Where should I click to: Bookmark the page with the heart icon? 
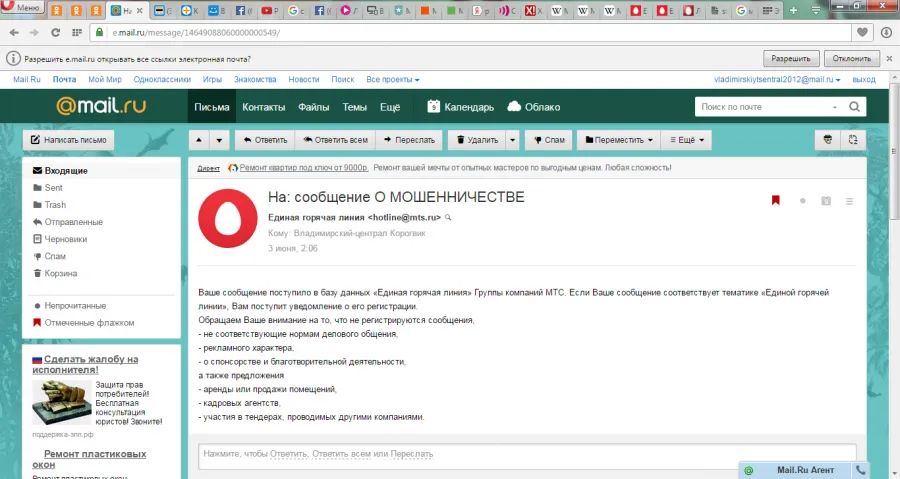pyautogui.click(x=862, y=33)
